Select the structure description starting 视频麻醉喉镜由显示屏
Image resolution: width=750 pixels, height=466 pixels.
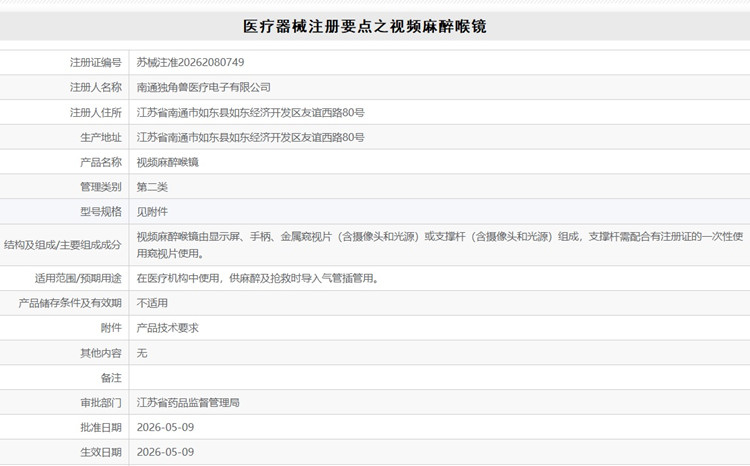[x=440, y=245]
